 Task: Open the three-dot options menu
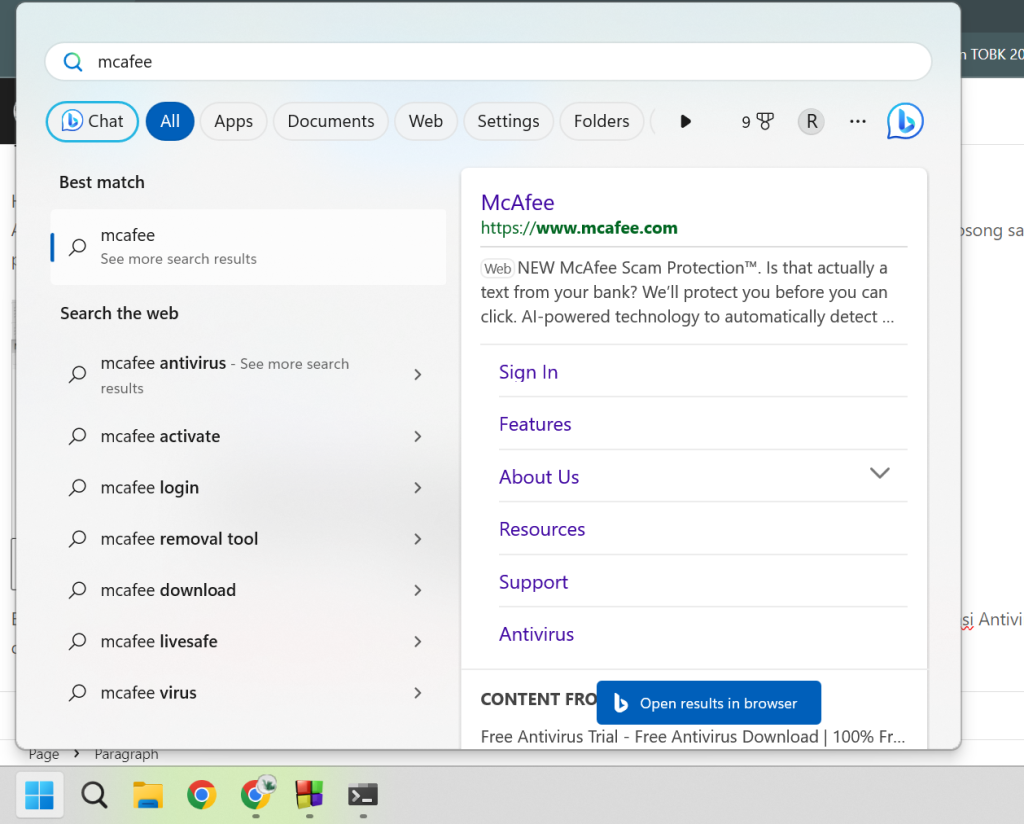(857, 121)
